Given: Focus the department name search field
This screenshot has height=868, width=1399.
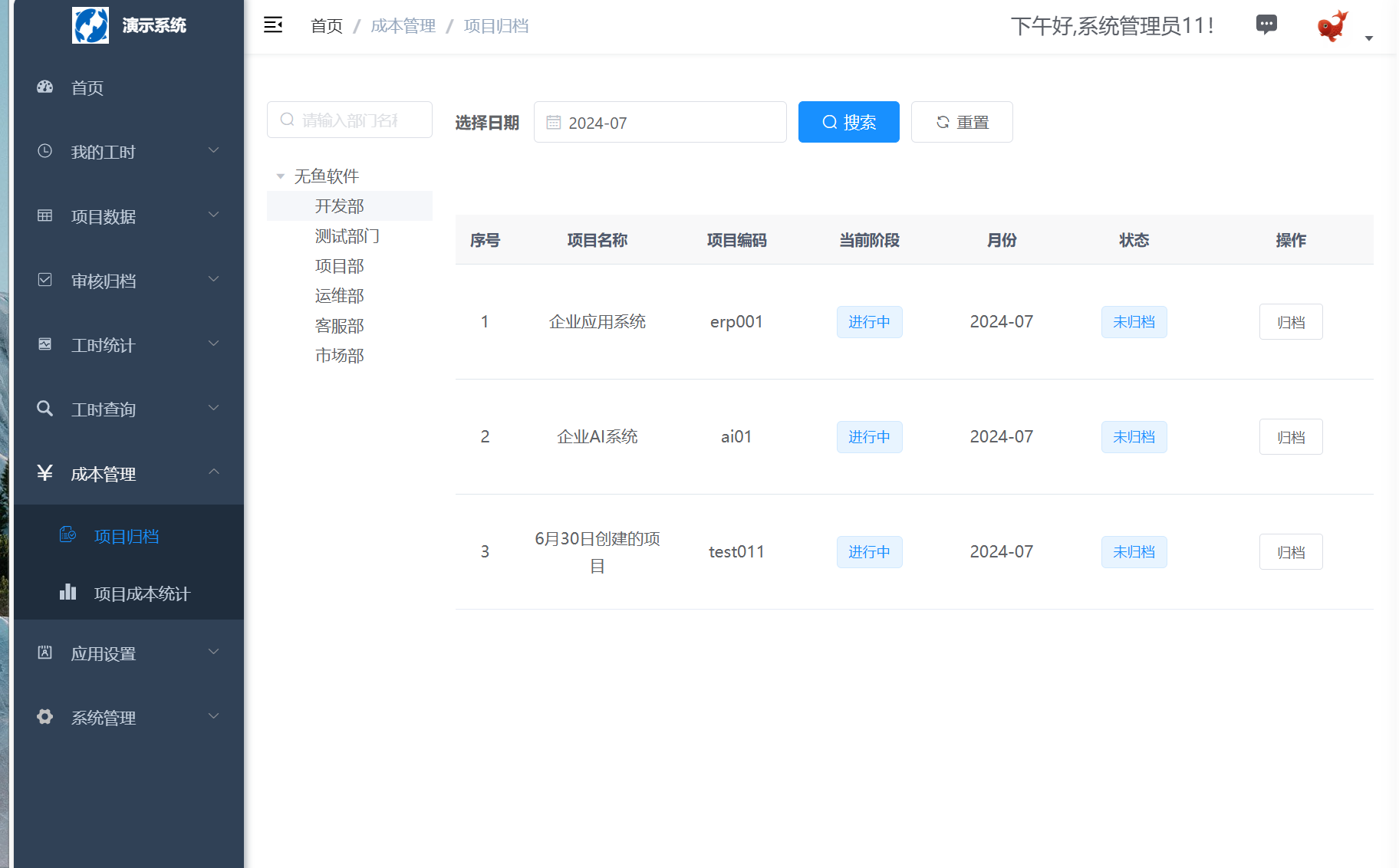Looking at the screenshot, I should (350, 120).
